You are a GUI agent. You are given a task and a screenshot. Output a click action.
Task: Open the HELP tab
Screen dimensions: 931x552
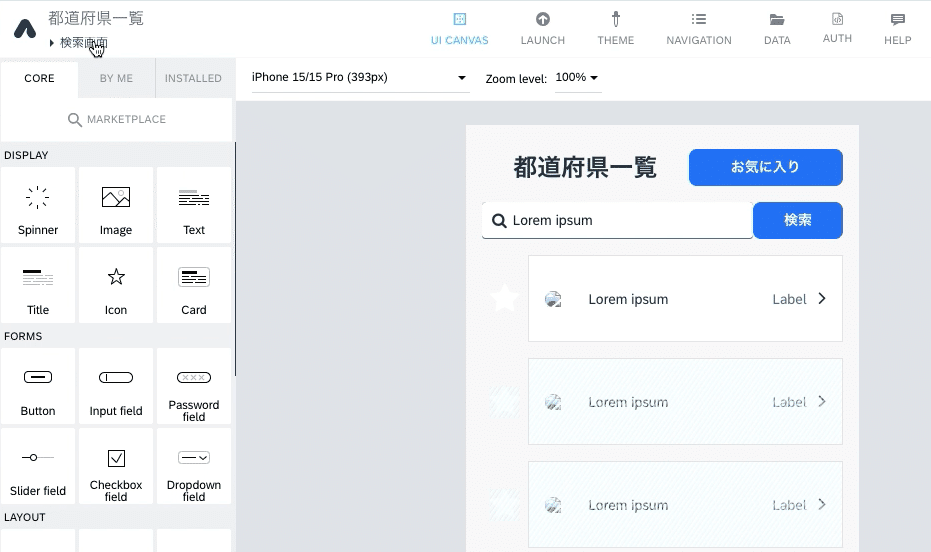(x=898, y=29)
